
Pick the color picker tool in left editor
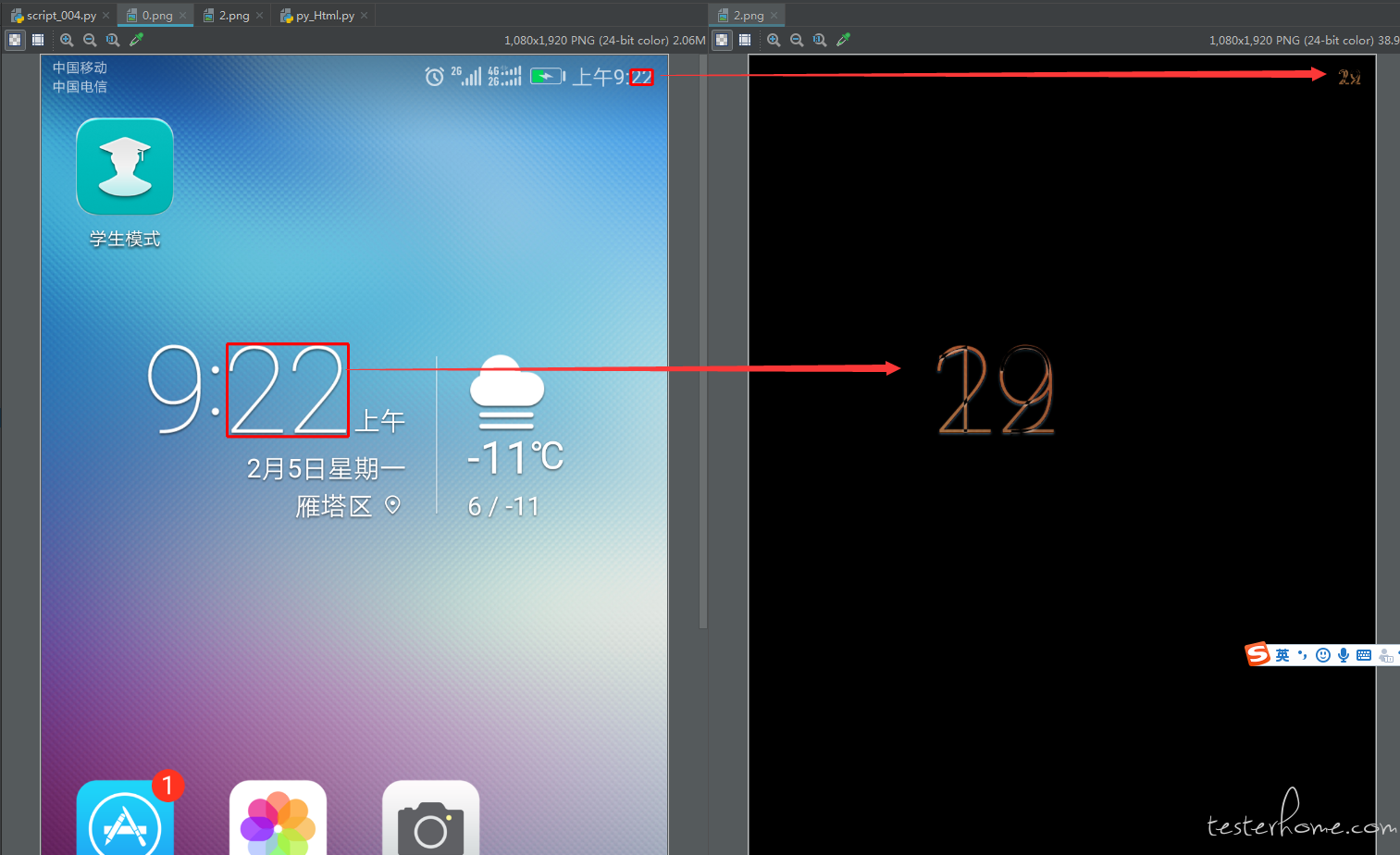pyautogui.click(x=136, y=40)
